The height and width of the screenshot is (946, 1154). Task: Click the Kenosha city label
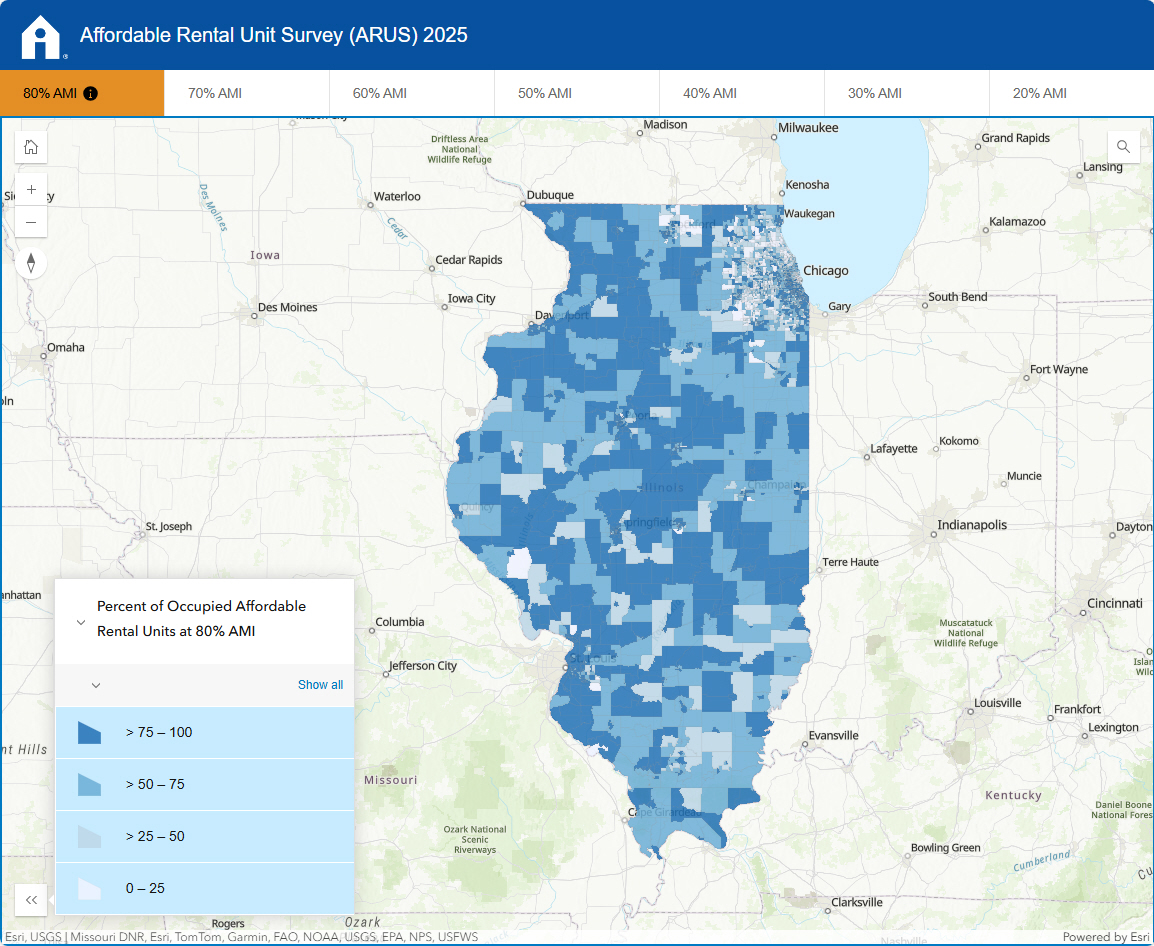[x=807, y=185]
